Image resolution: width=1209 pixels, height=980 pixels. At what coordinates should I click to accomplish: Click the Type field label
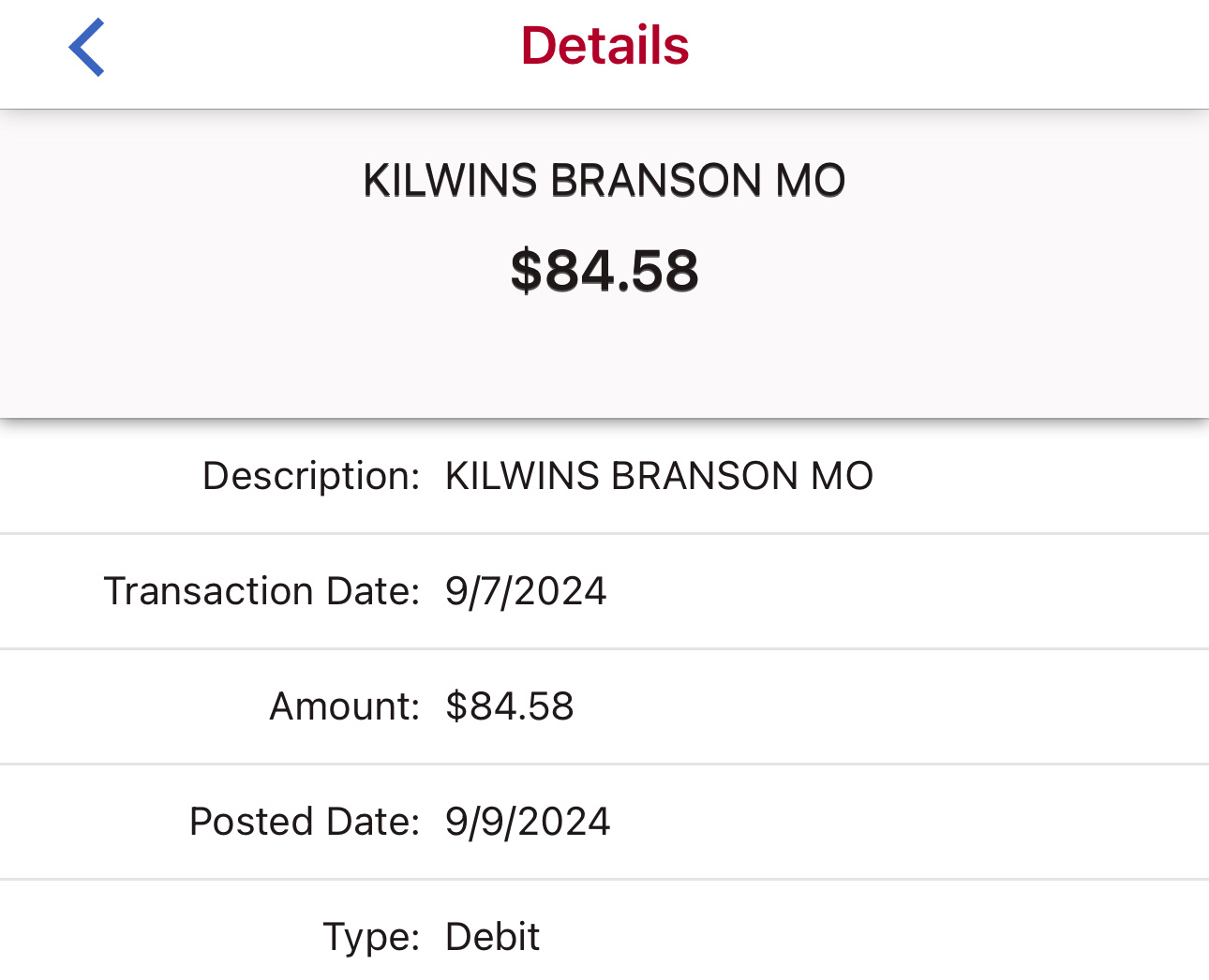tap(371, 937)
